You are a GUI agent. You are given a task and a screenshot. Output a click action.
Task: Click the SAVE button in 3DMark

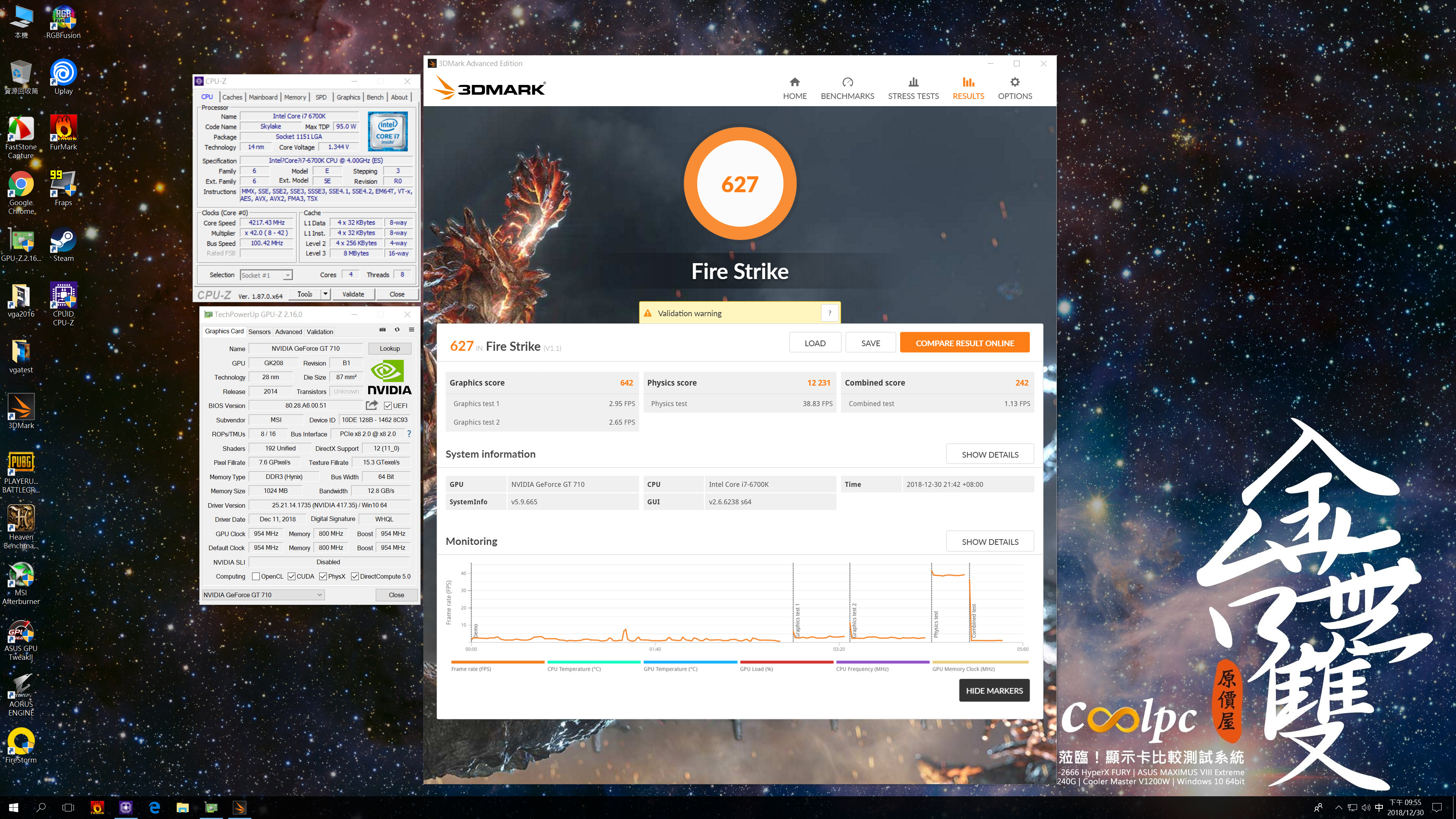pyautogui.click(x=871, y=342)
